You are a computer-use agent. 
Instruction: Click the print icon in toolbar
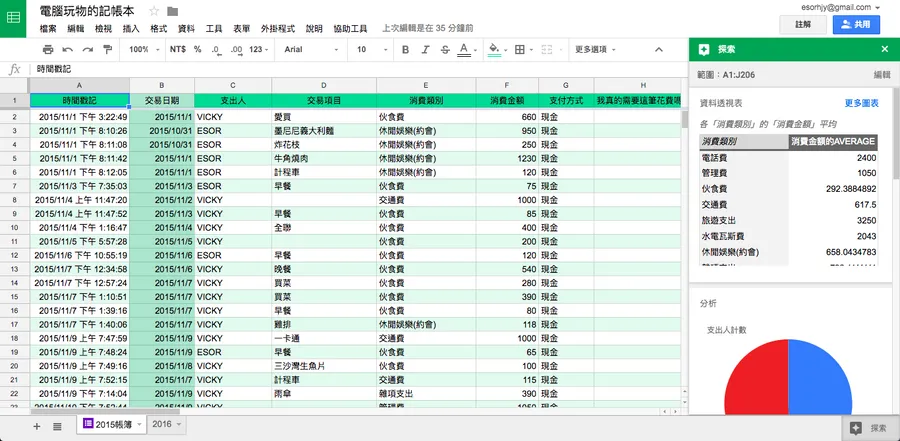46,49
